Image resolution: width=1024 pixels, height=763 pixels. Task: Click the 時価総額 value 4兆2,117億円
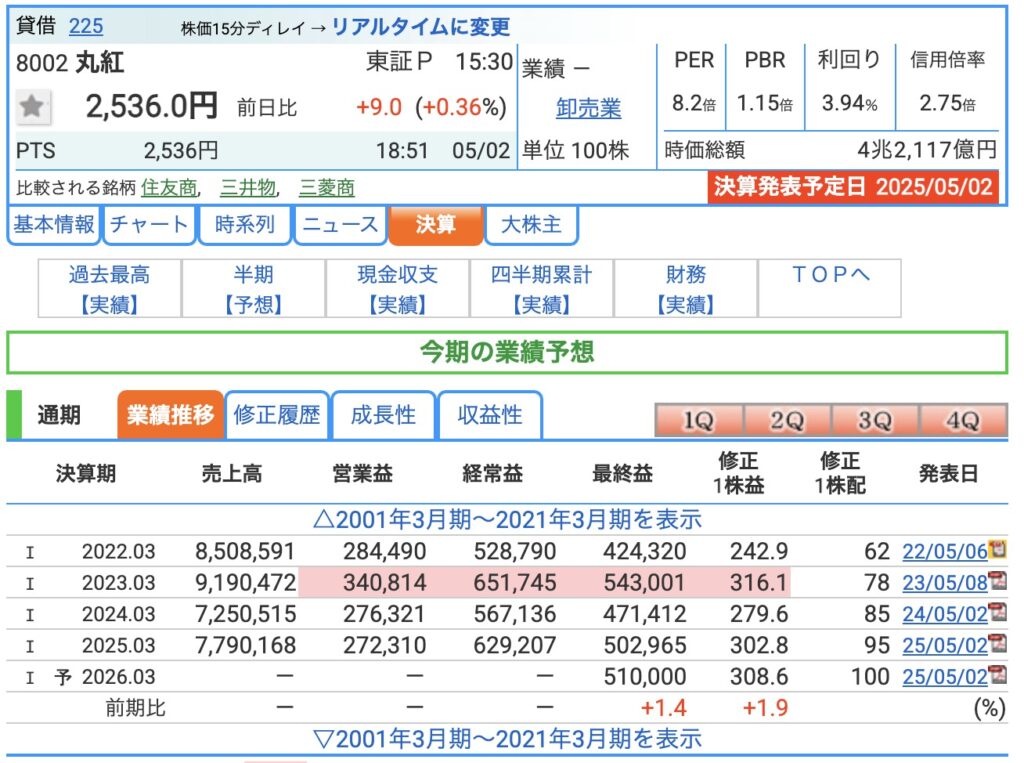pos(927,150)
